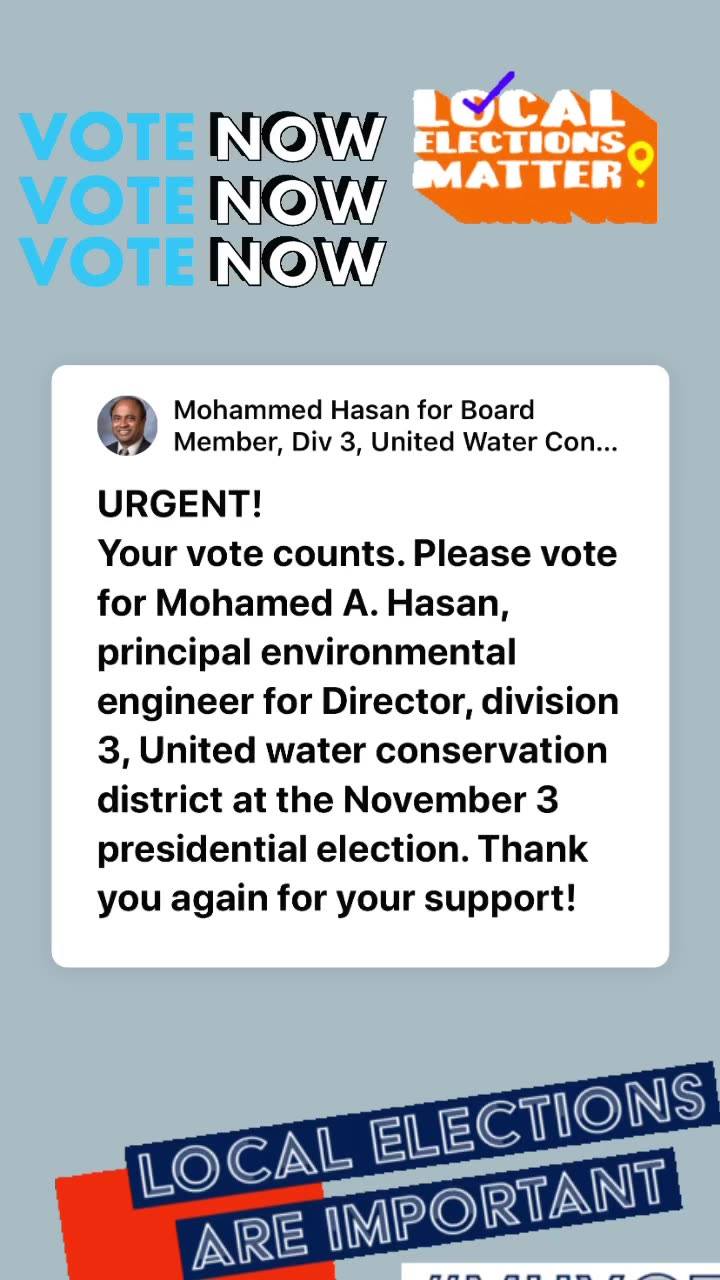The height and width of the screenshot is (1280, 720).
Task: Tap the LOCAL ELECTIONS blue banner
Action: coord(422,1134)
